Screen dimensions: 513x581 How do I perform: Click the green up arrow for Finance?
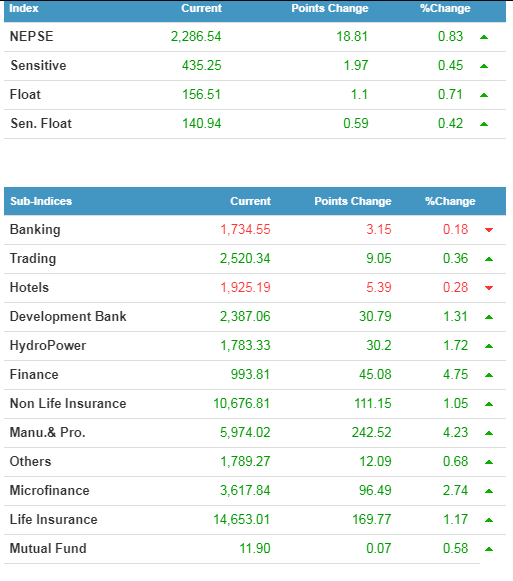click(x=489, y=375)
